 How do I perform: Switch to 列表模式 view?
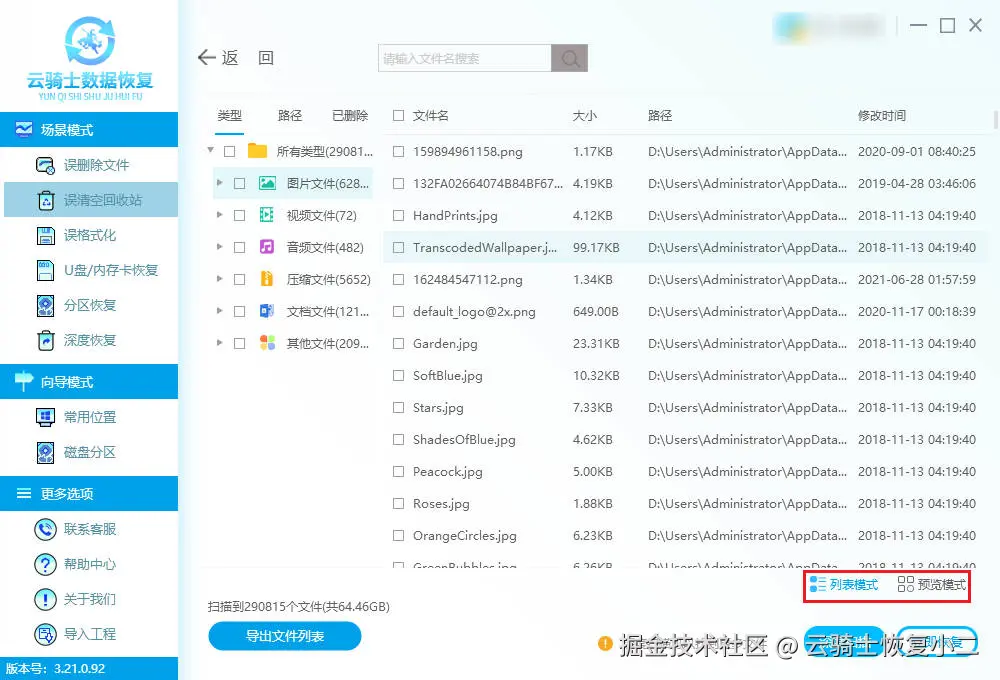coord(844,584)
